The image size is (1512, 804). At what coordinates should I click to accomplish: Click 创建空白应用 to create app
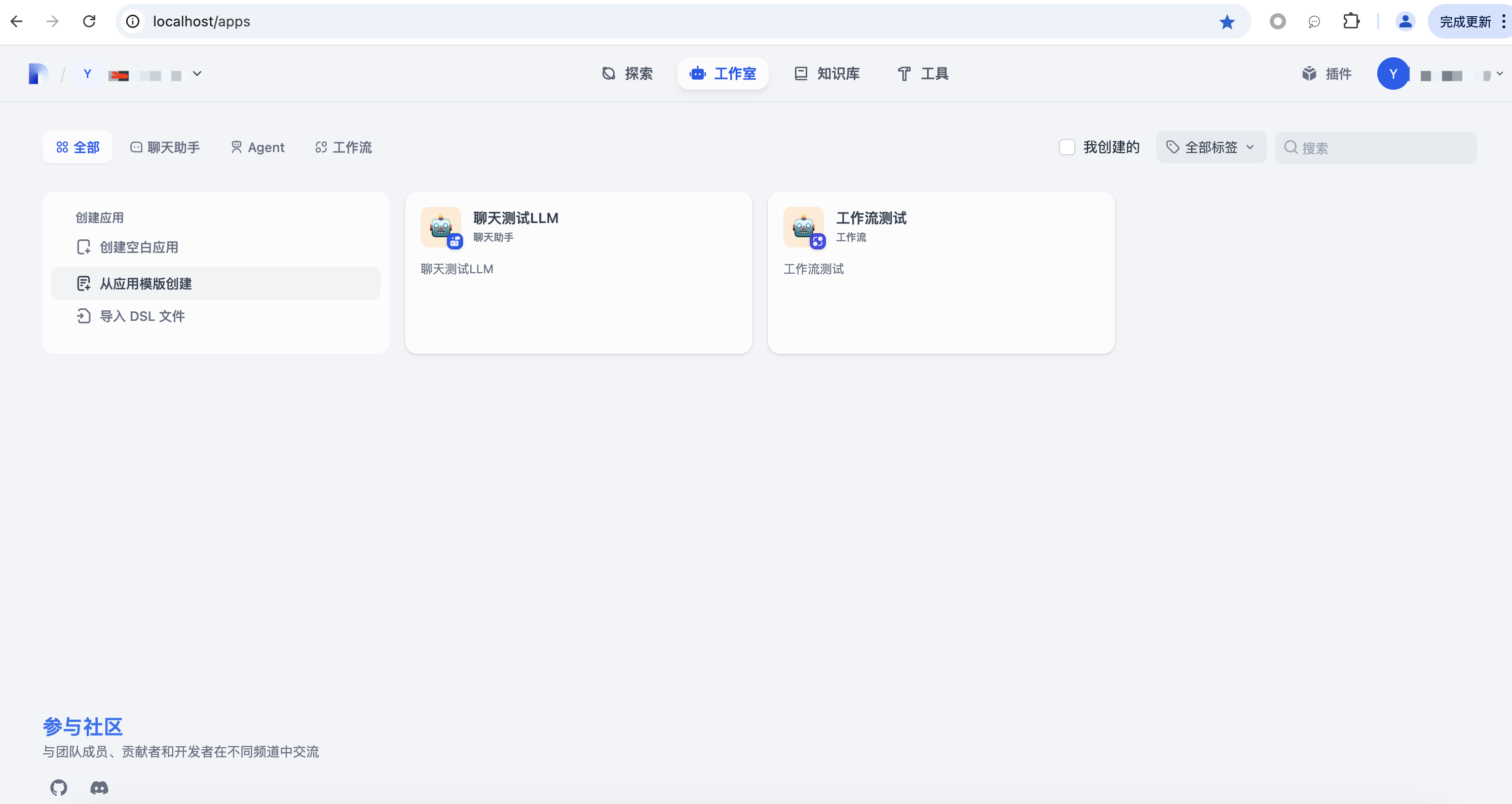(x=138, y=247)
